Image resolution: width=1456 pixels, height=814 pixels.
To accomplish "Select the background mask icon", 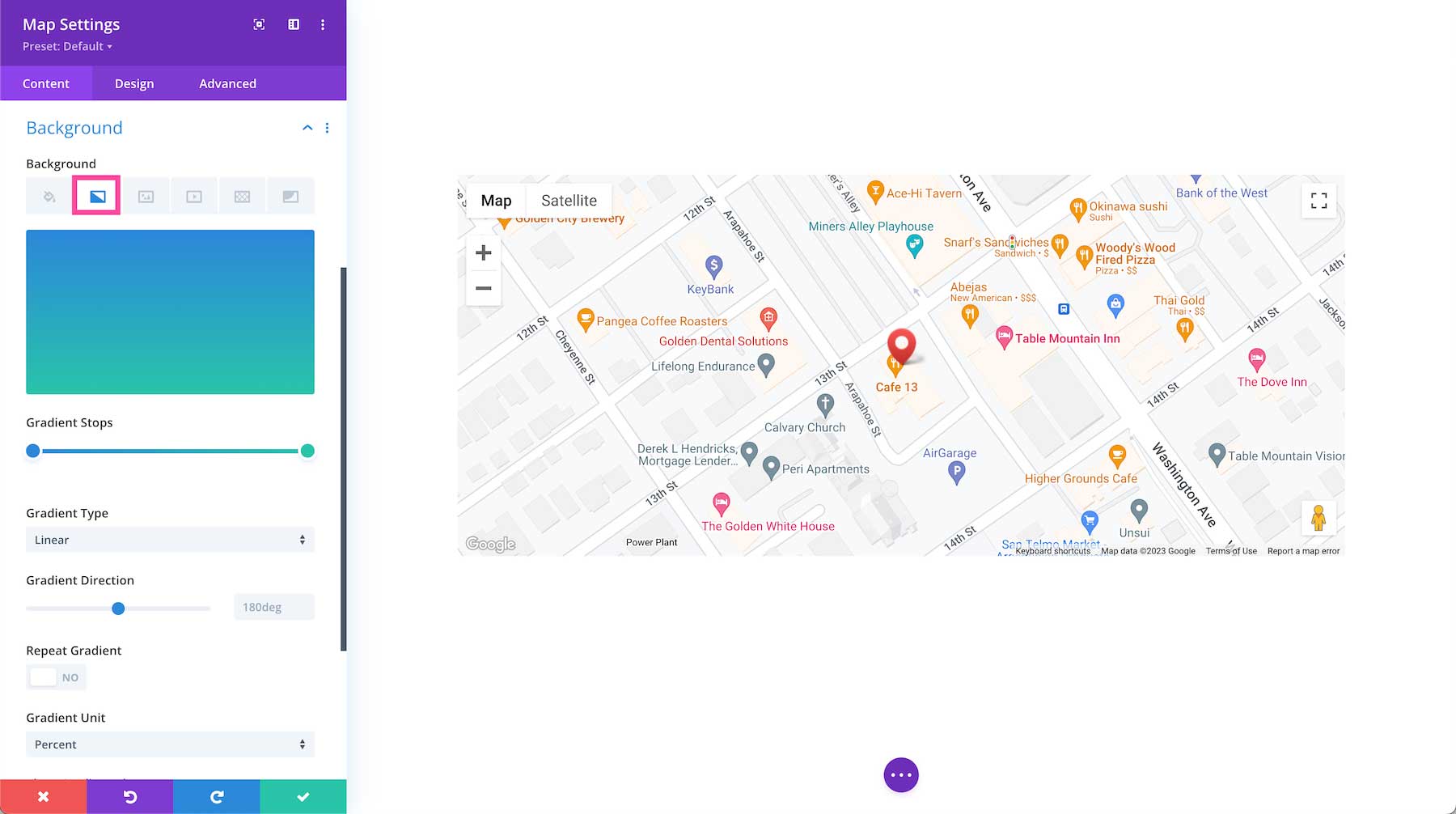I will tap(290, 197).
